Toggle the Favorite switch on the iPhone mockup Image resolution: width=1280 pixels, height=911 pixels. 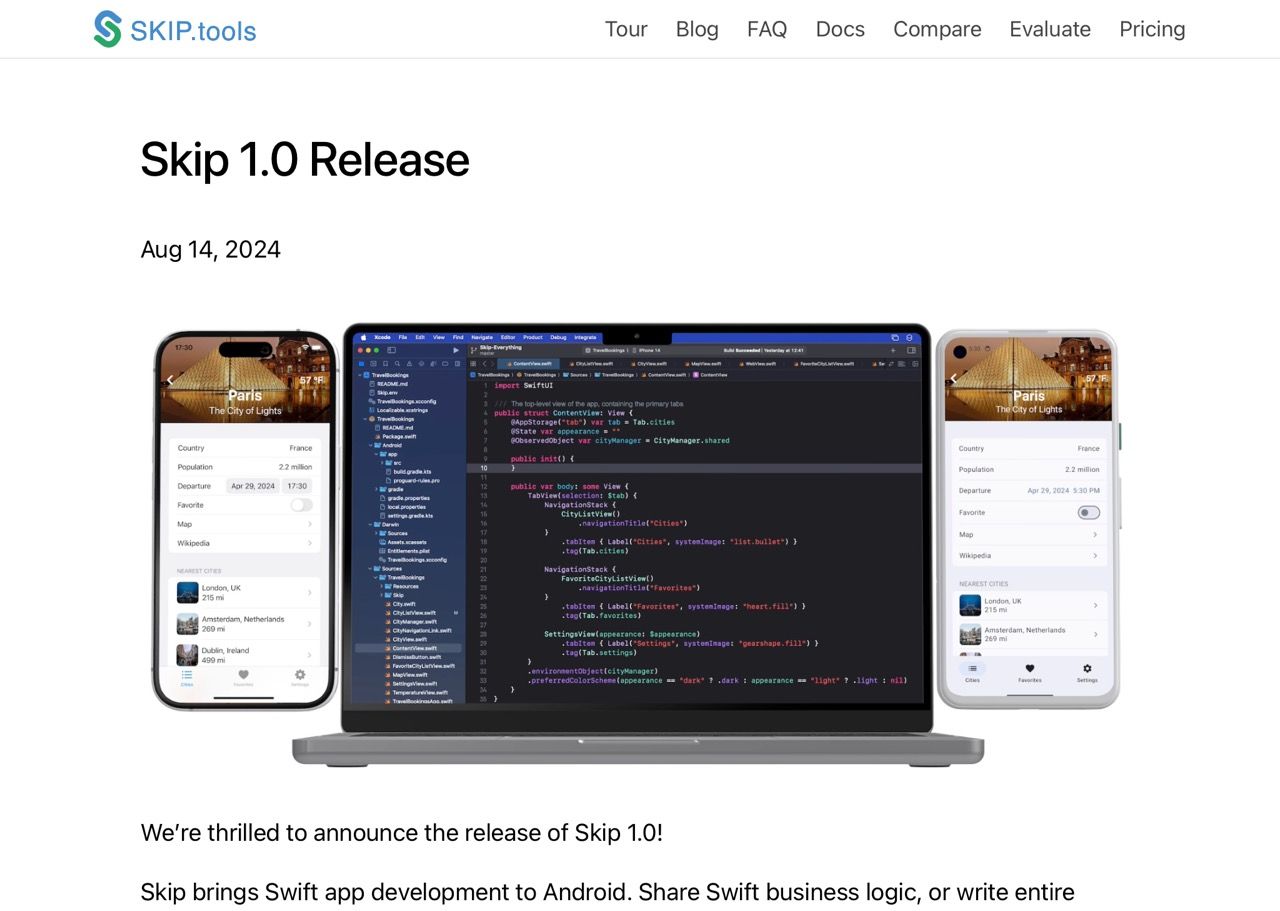[x=301, y=505]
